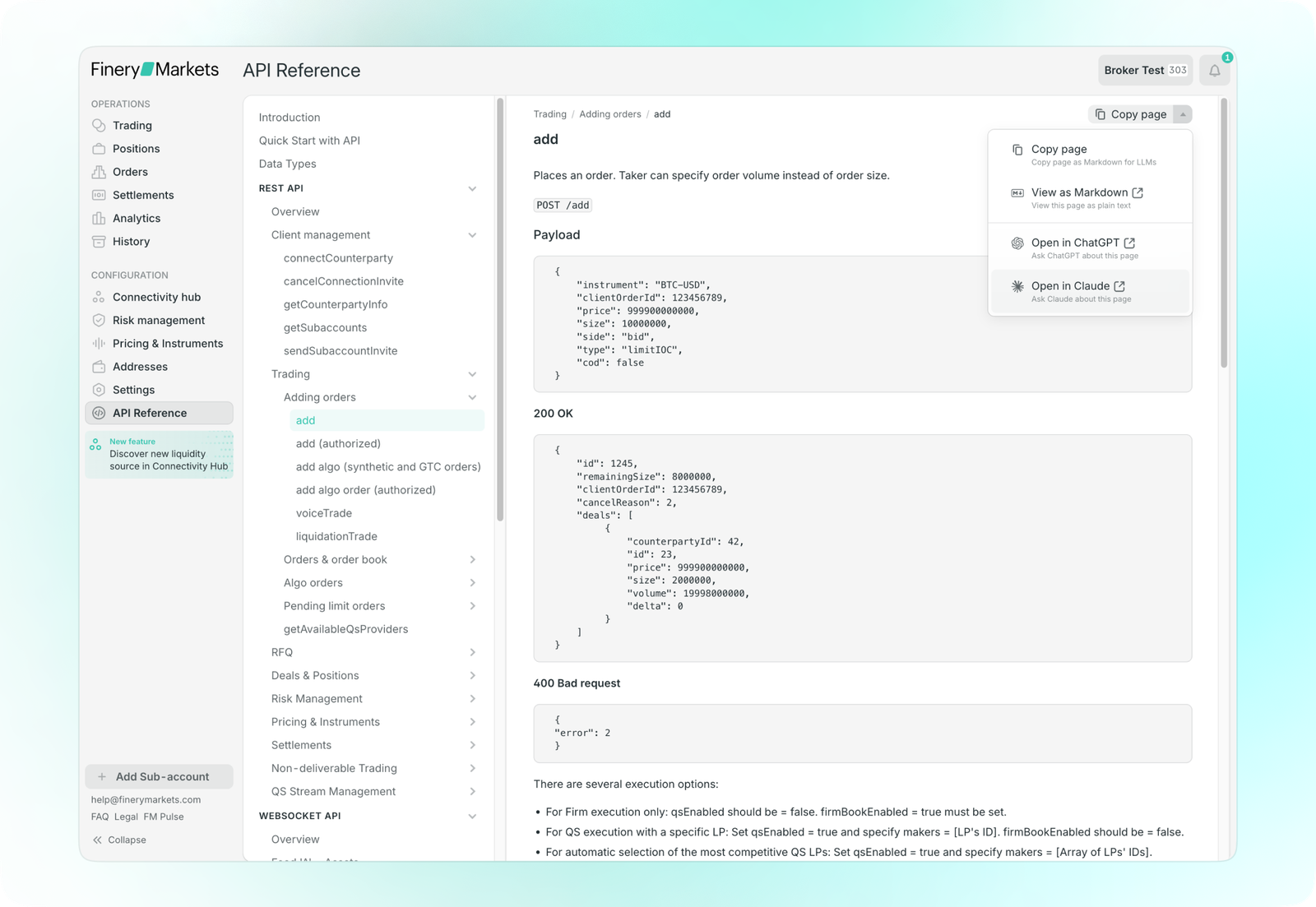Screen dimensions: 1316x907
Task: Click the Connectivity hub icon
Action: pyautogui.click(x=99, y=297)
